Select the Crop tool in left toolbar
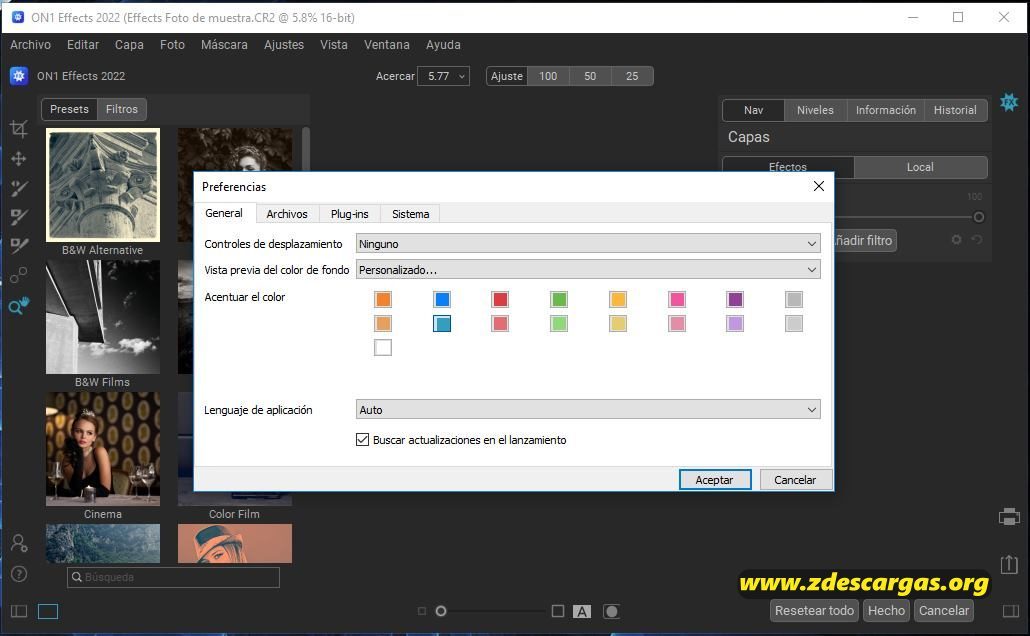This screenshot has height=636, width=1030. [x=19, y=129]
